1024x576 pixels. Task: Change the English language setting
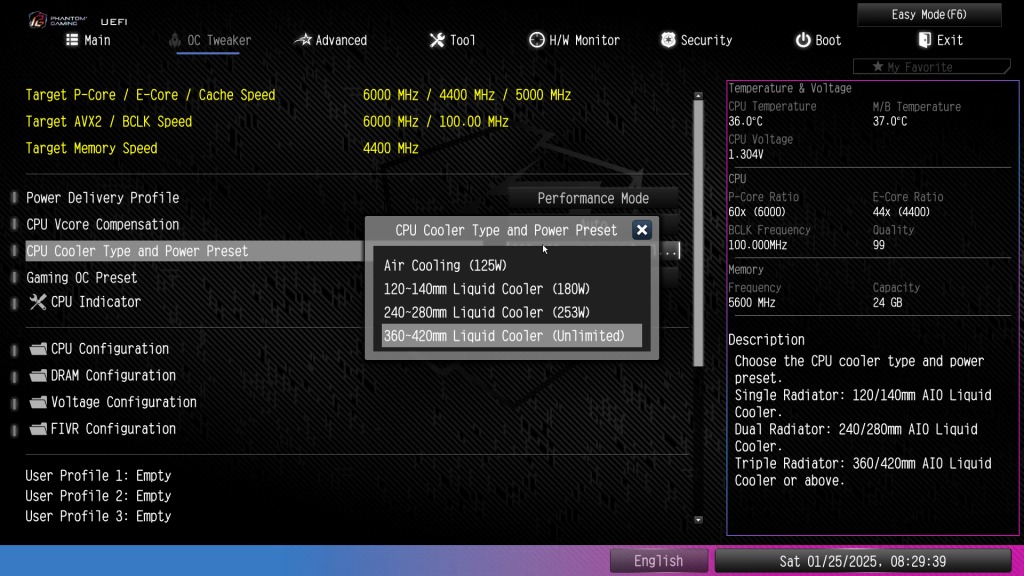point(658,561)
